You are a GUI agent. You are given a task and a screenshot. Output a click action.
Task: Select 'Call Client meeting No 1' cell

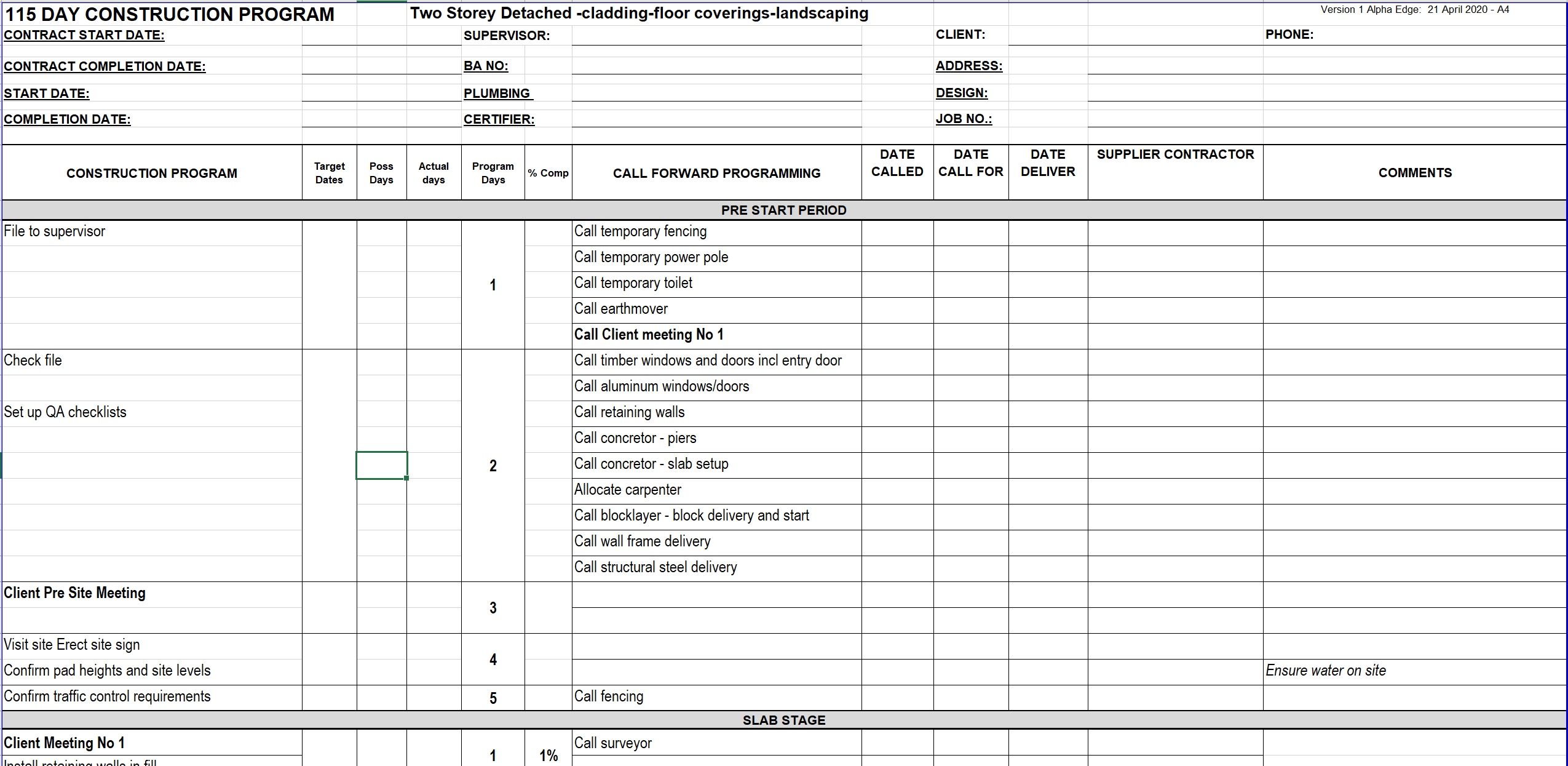coord(649,335)
